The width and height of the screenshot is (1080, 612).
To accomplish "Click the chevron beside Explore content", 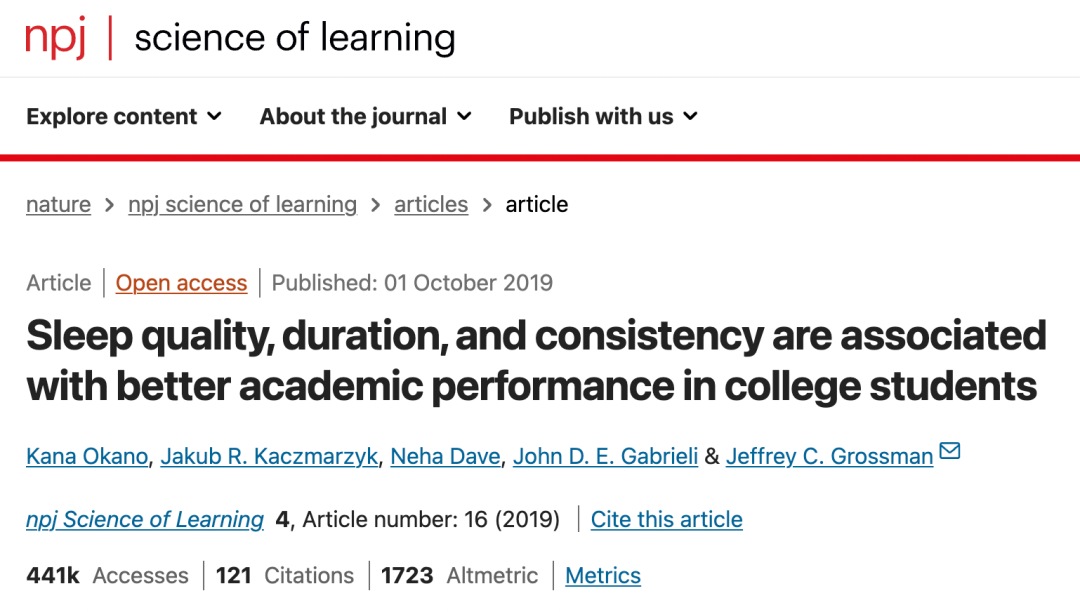I will (215, 116).
